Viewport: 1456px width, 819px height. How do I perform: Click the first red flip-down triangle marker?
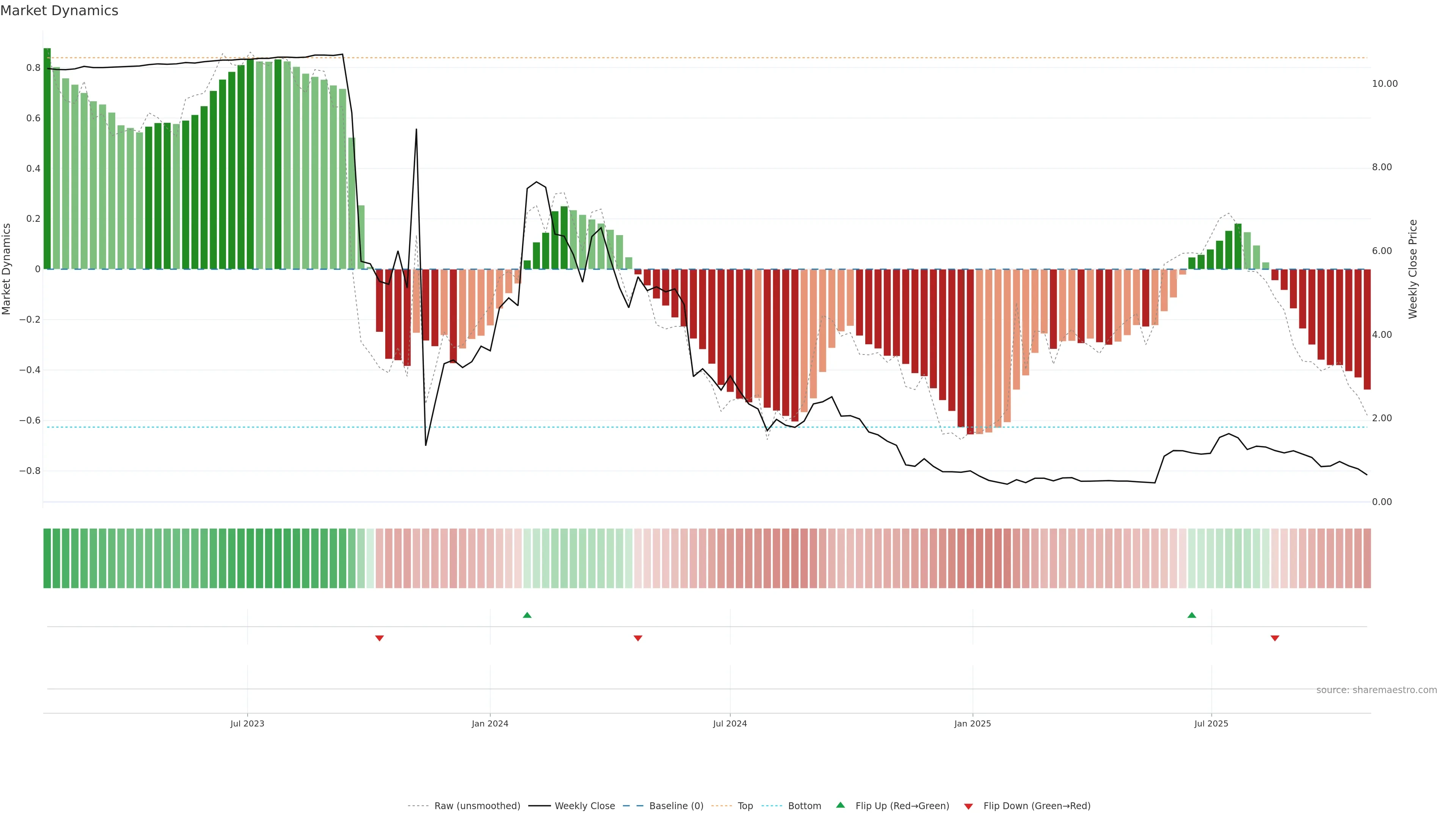coord(379,638)
